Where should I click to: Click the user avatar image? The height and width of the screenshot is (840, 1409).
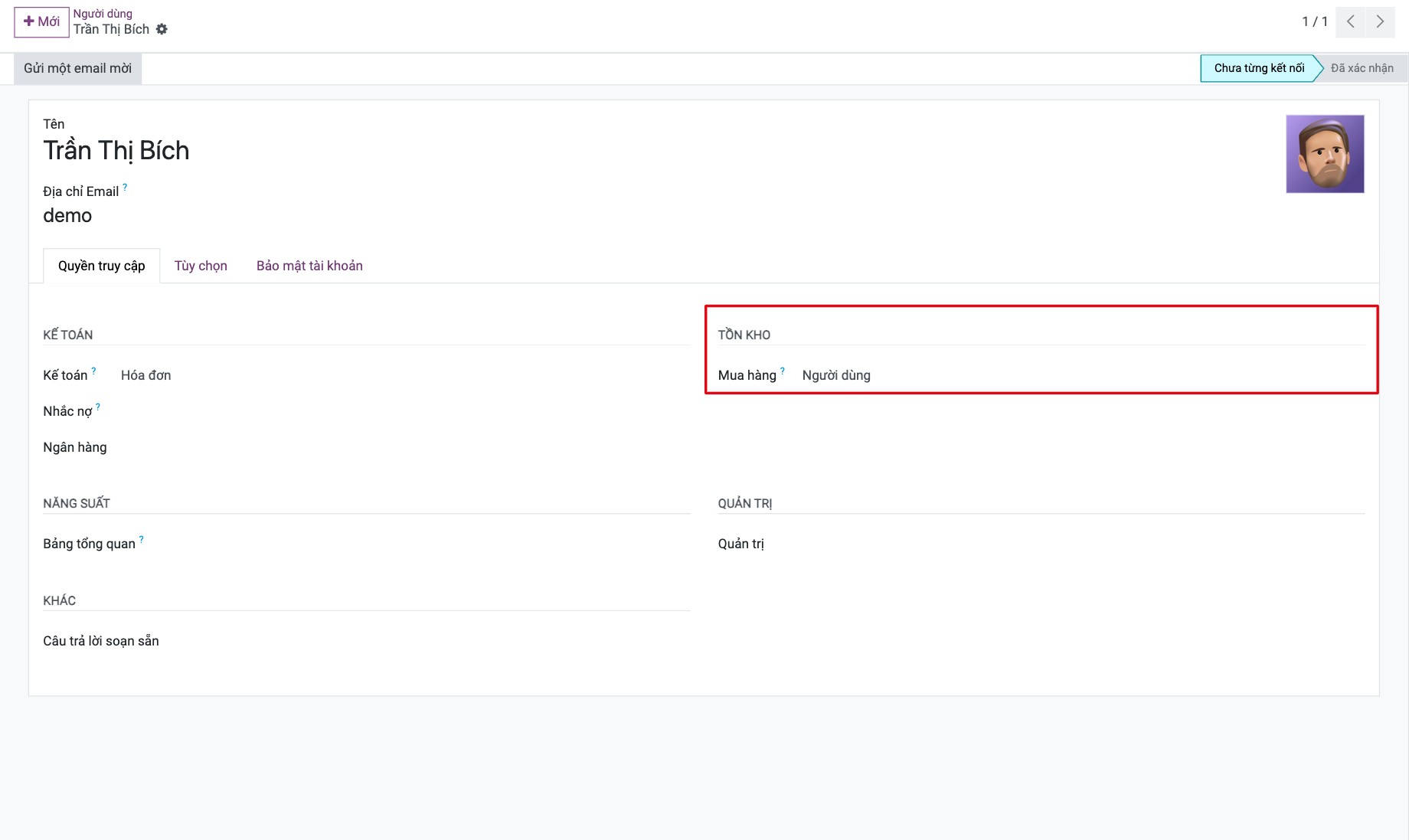point(1325,154)
